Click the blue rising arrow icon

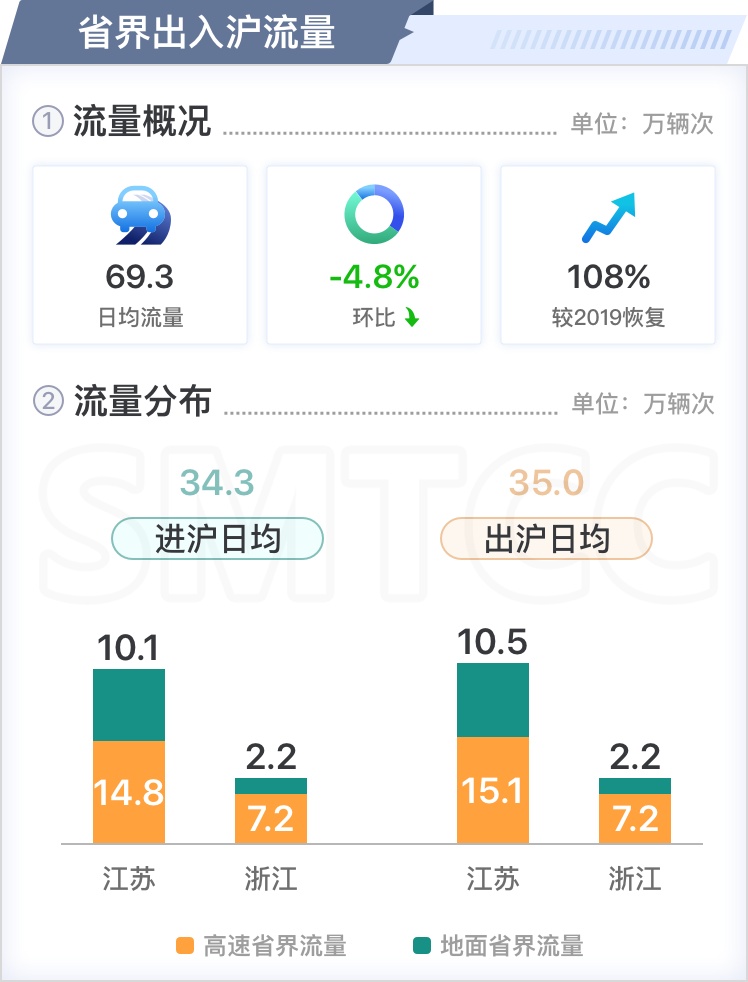tap(608, 217)
